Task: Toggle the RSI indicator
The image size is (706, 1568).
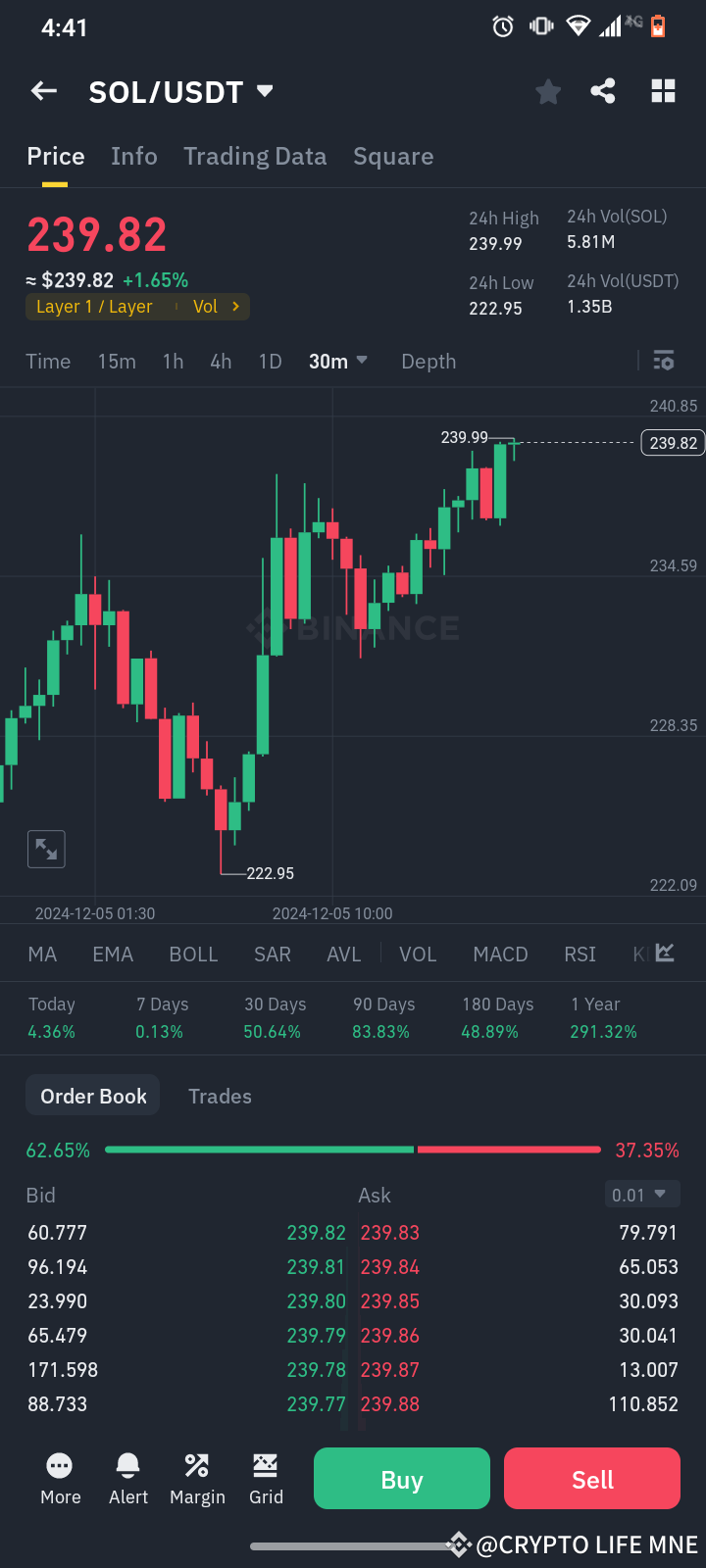Action: coord(580,954)
